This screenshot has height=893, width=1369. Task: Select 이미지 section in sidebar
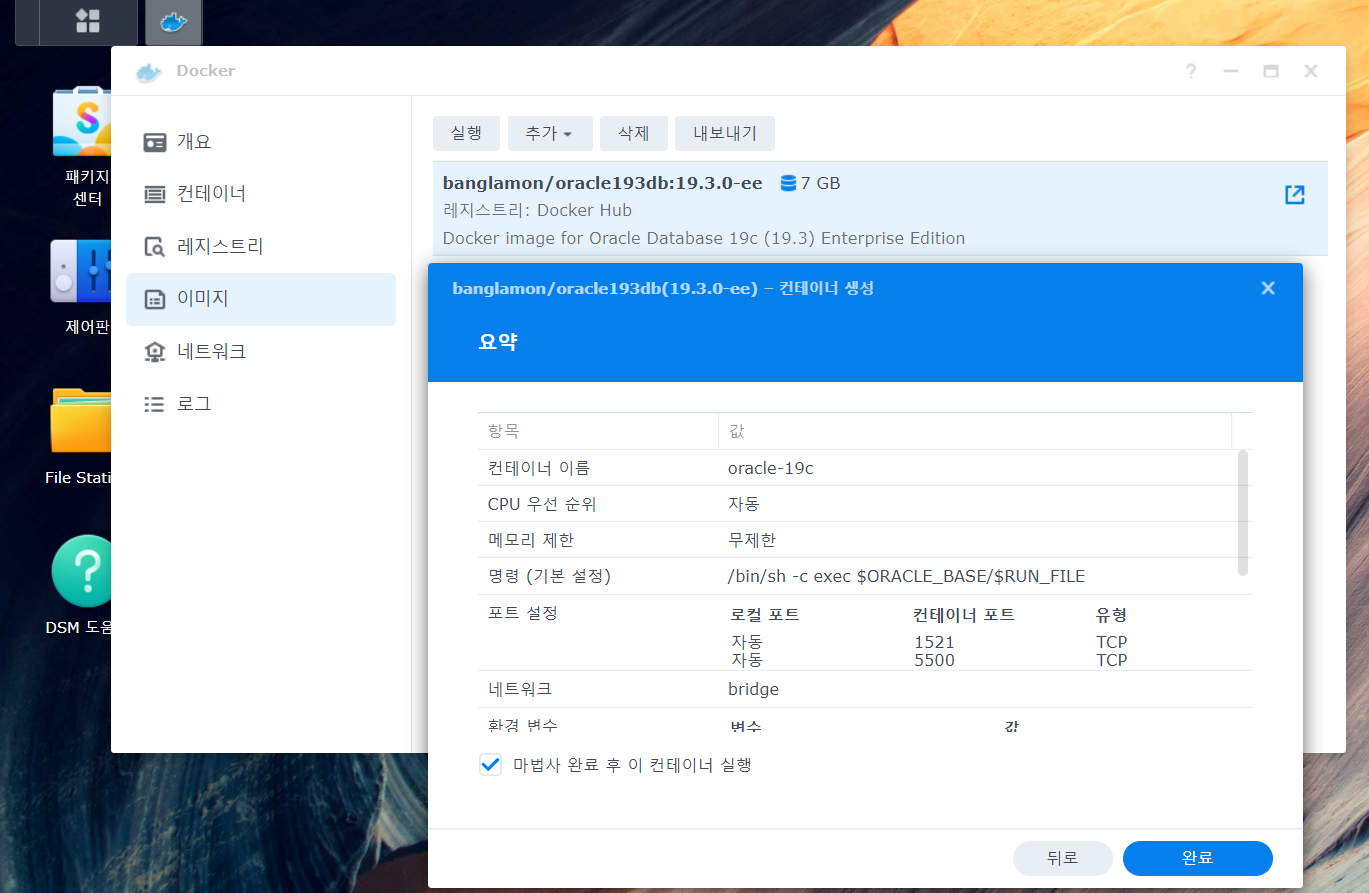coord(261,299)
